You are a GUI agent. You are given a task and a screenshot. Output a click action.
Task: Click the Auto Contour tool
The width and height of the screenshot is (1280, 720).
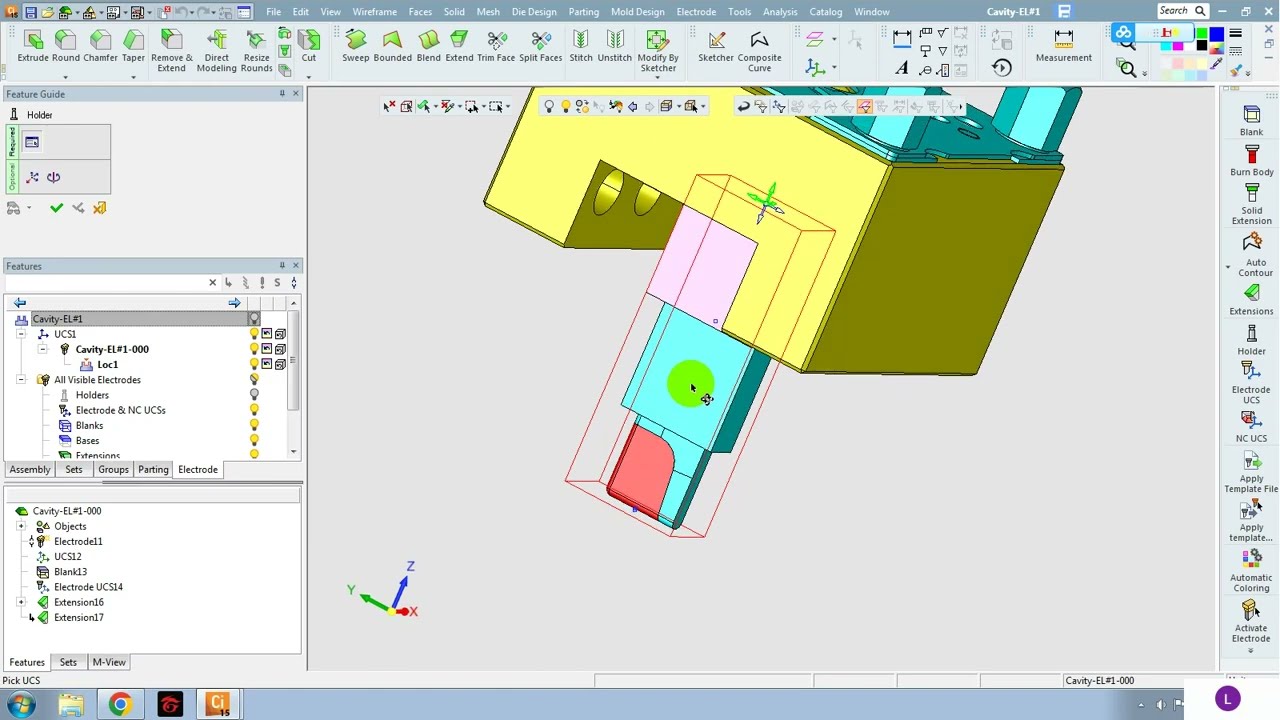tap(1255, 256)
